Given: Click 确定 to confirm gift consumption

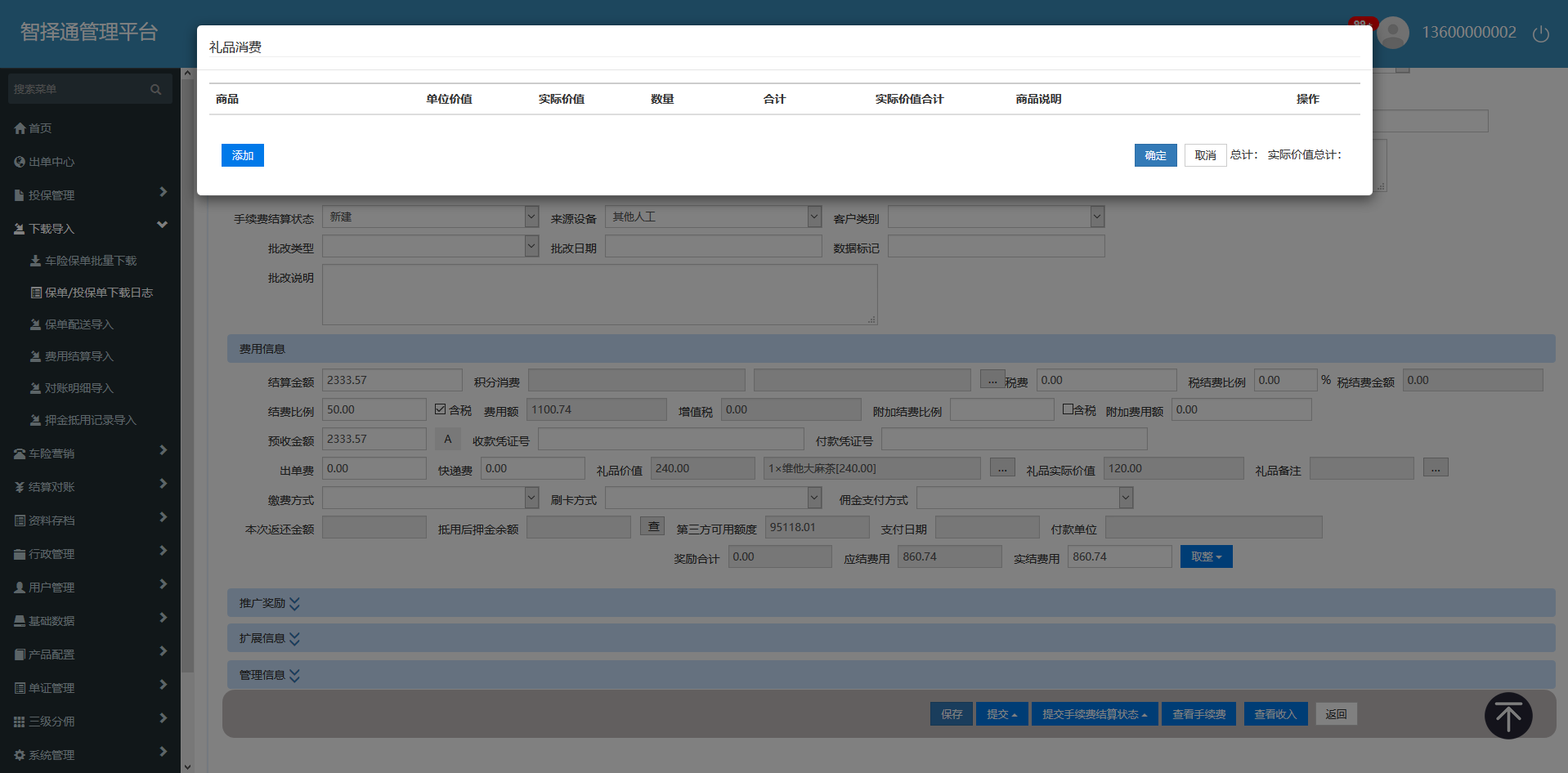Looking at the screenshot, I should [x=1155, y=155].
